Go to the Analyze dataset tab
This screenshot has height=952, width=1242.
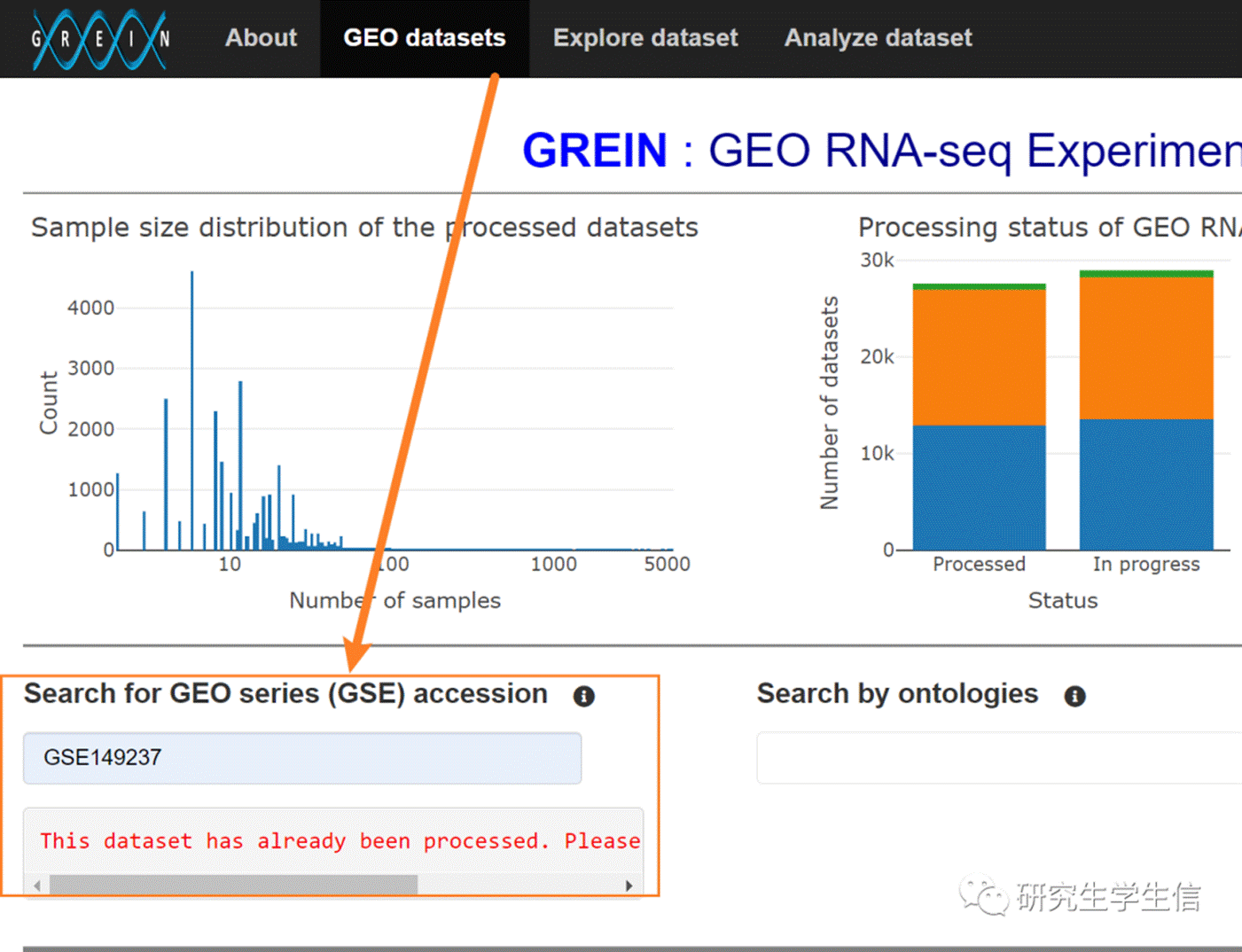pos(878,38)
